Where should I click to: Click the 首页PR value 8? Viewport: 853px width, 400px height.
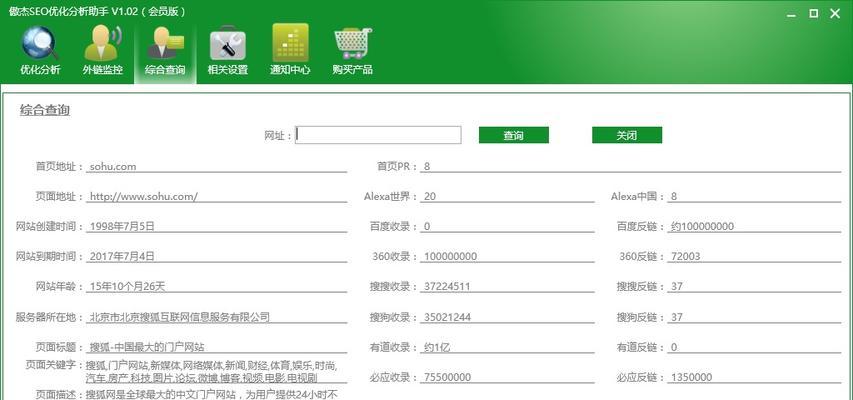point(427,167)
